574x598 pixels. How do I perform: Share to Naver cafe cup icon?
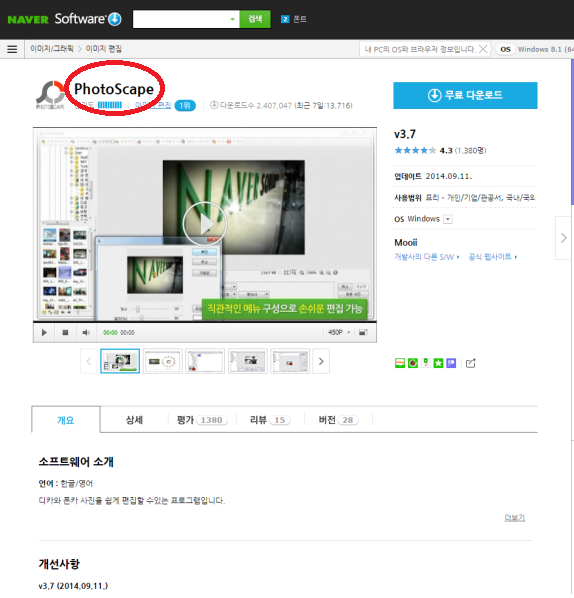(x=413, y=363)
